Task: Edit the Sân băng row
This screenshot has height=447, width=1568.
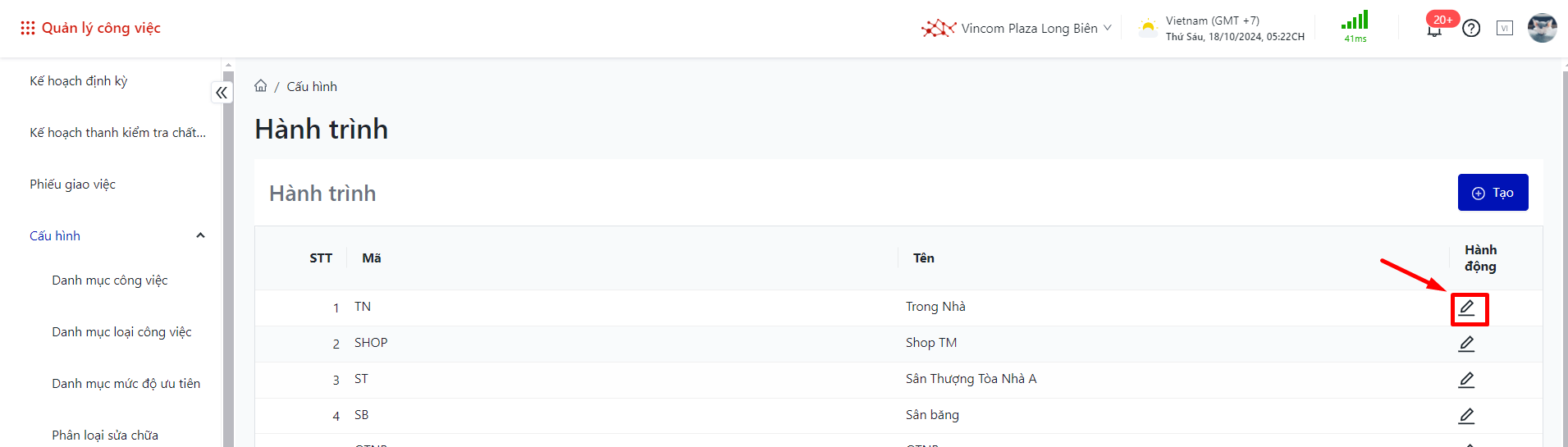Action: pos(1466,416)
